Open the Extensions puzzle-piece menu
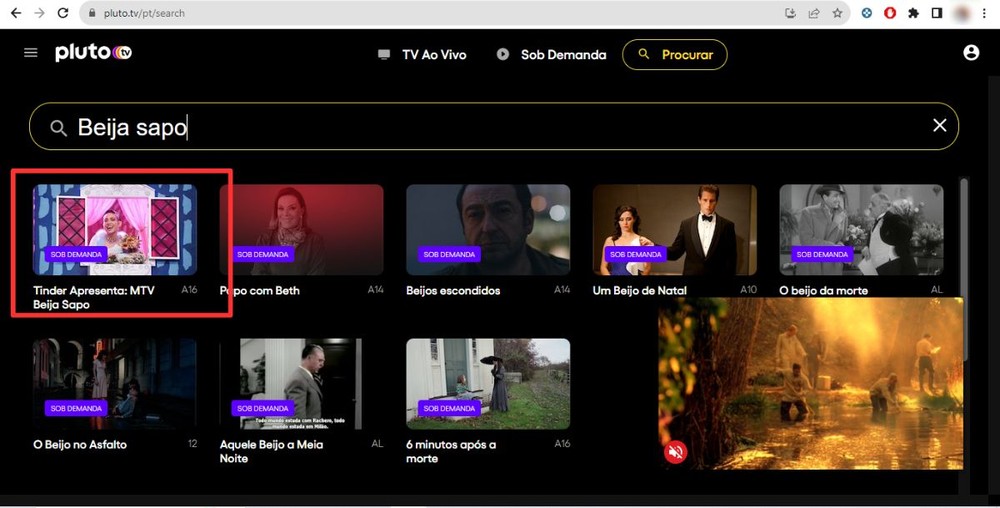This screenshot has width=1000, height=508. [x=913, y=13]
